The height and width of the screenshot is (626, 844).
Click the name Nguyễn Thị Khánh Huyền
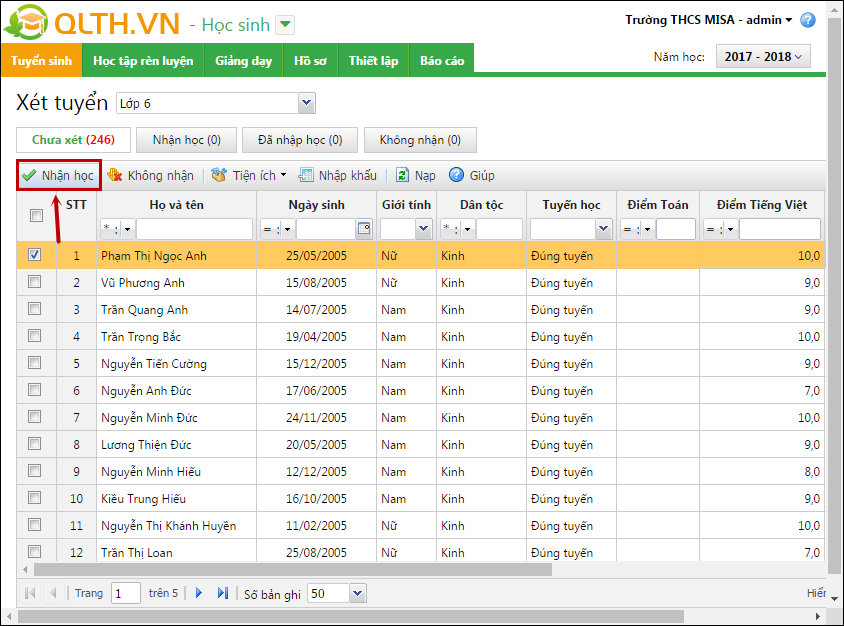click(168, 525)
